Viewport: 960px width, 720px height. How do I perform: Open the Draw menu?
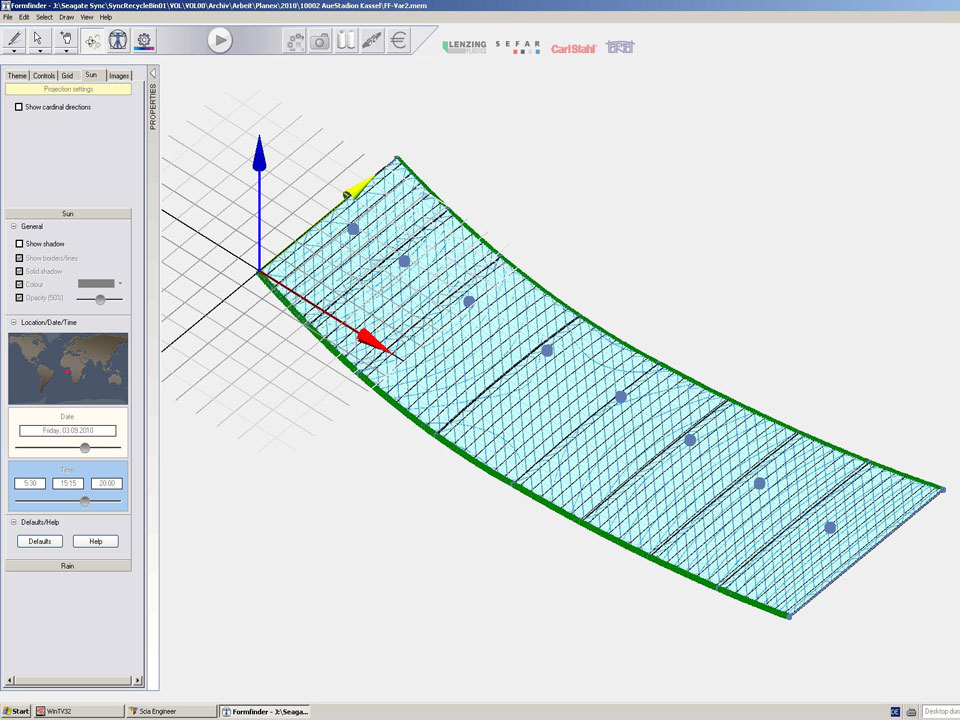[x=66, y=17]
